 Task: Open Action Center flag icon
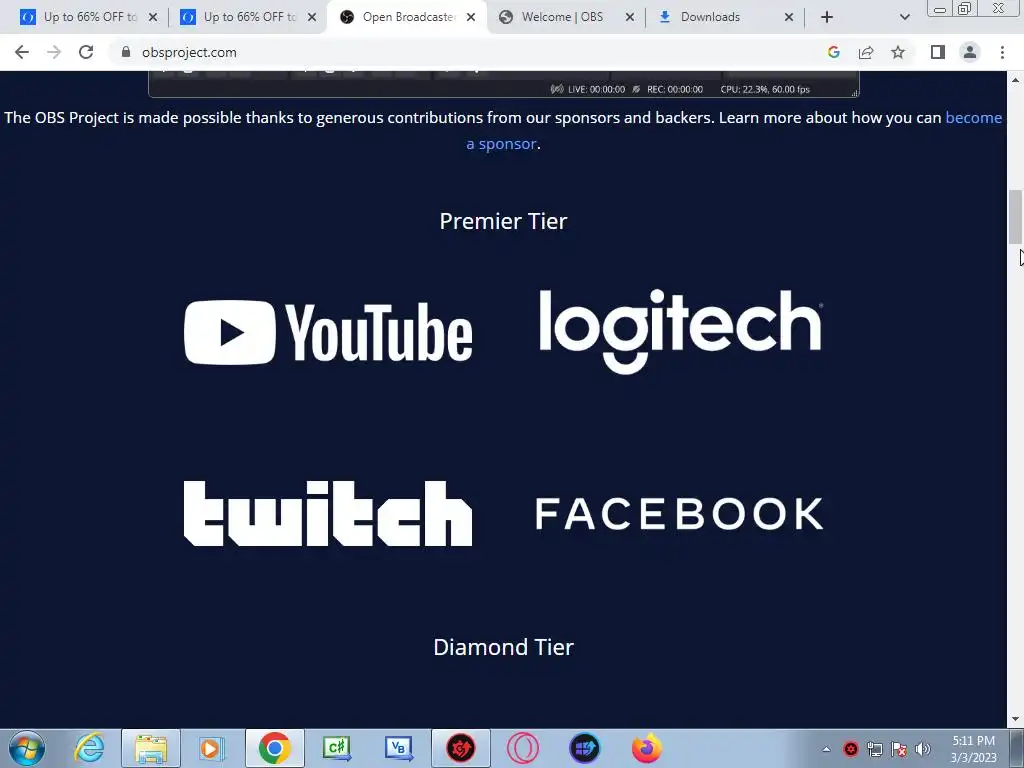point(899,749)
